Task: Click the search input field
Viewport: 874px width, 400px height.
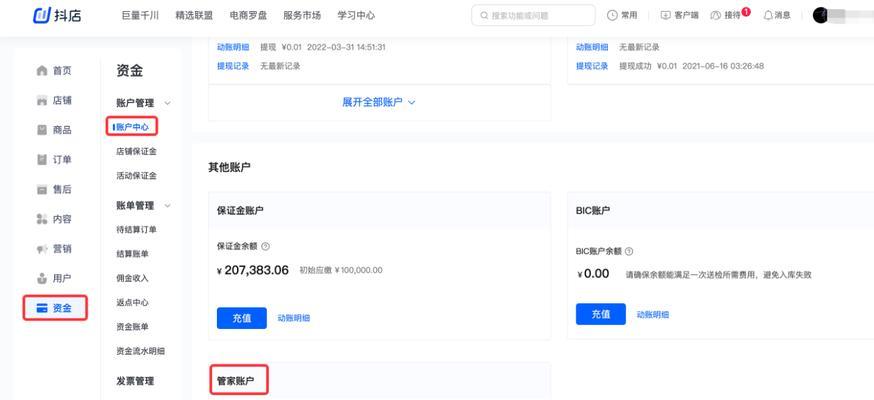Action: (533, 16)
